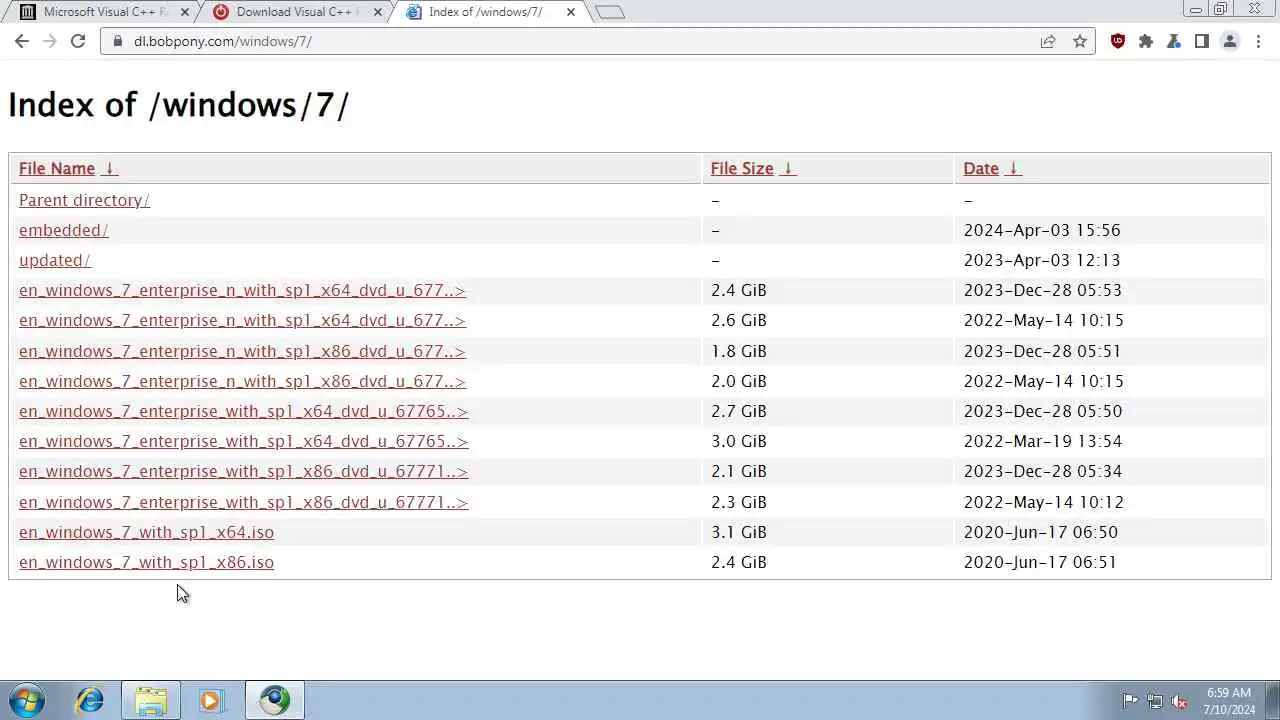
Task: Open the network tray icon
Action: tap(1154, 701)
